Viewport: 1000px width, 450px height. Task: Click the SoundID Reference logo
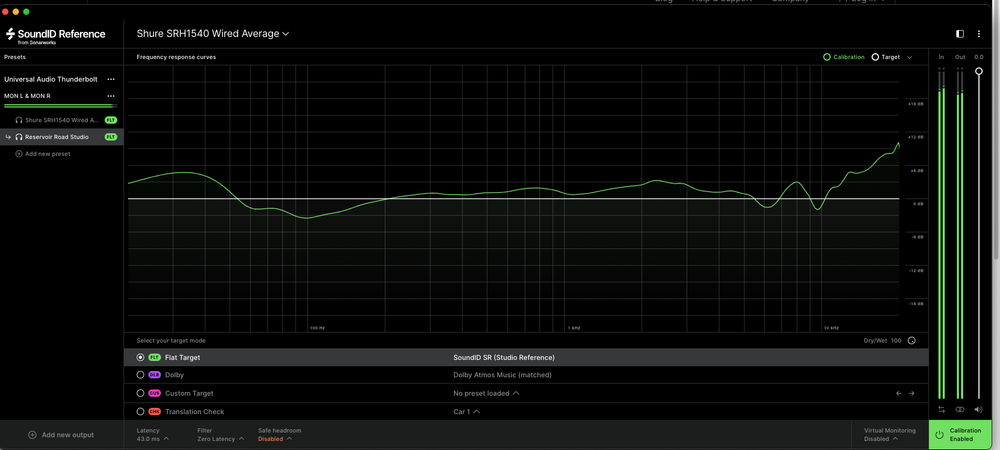[55, 36]
